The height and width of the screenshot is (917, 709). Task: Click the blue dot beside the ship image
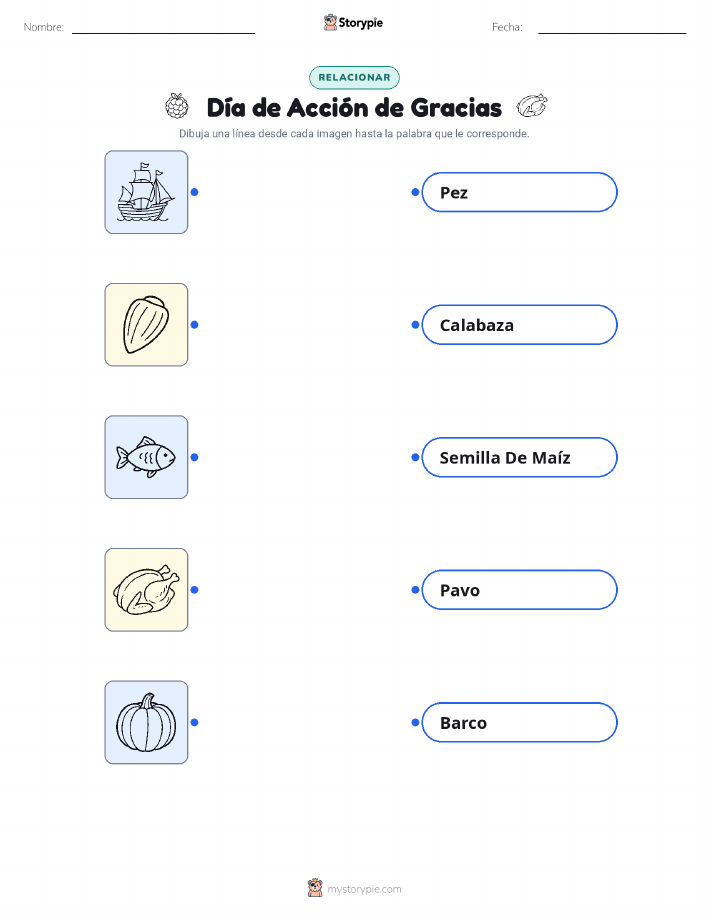point(195,192)
